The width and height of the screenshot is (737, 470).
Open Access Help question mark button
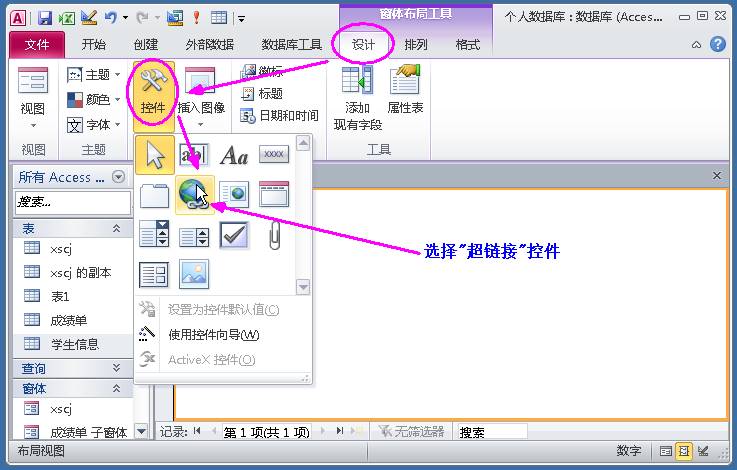coord(718,45)
